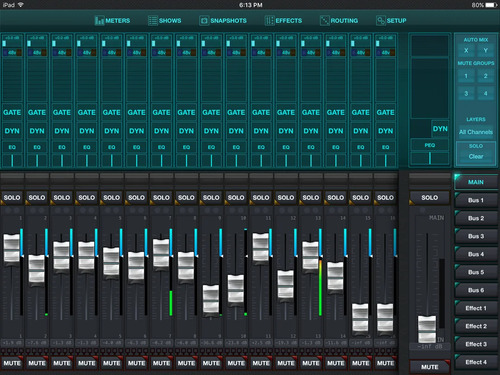Open PEQ on the main strip
The width and height of the screenshot is (500, 375).
[x=430, y=145]
